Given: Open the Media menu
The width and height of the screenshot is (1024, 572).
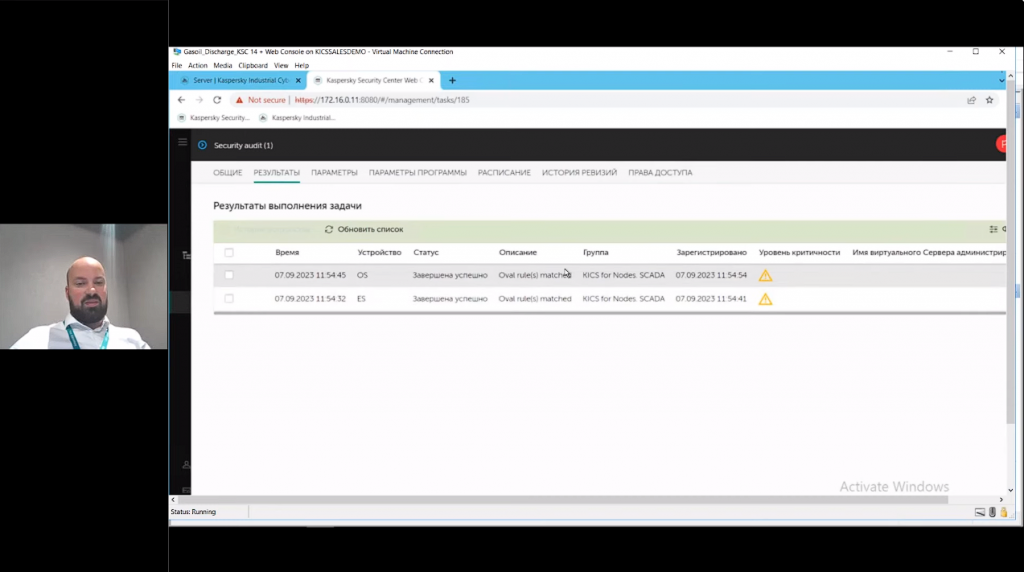Looking at the screenshot, I should 222,65.
